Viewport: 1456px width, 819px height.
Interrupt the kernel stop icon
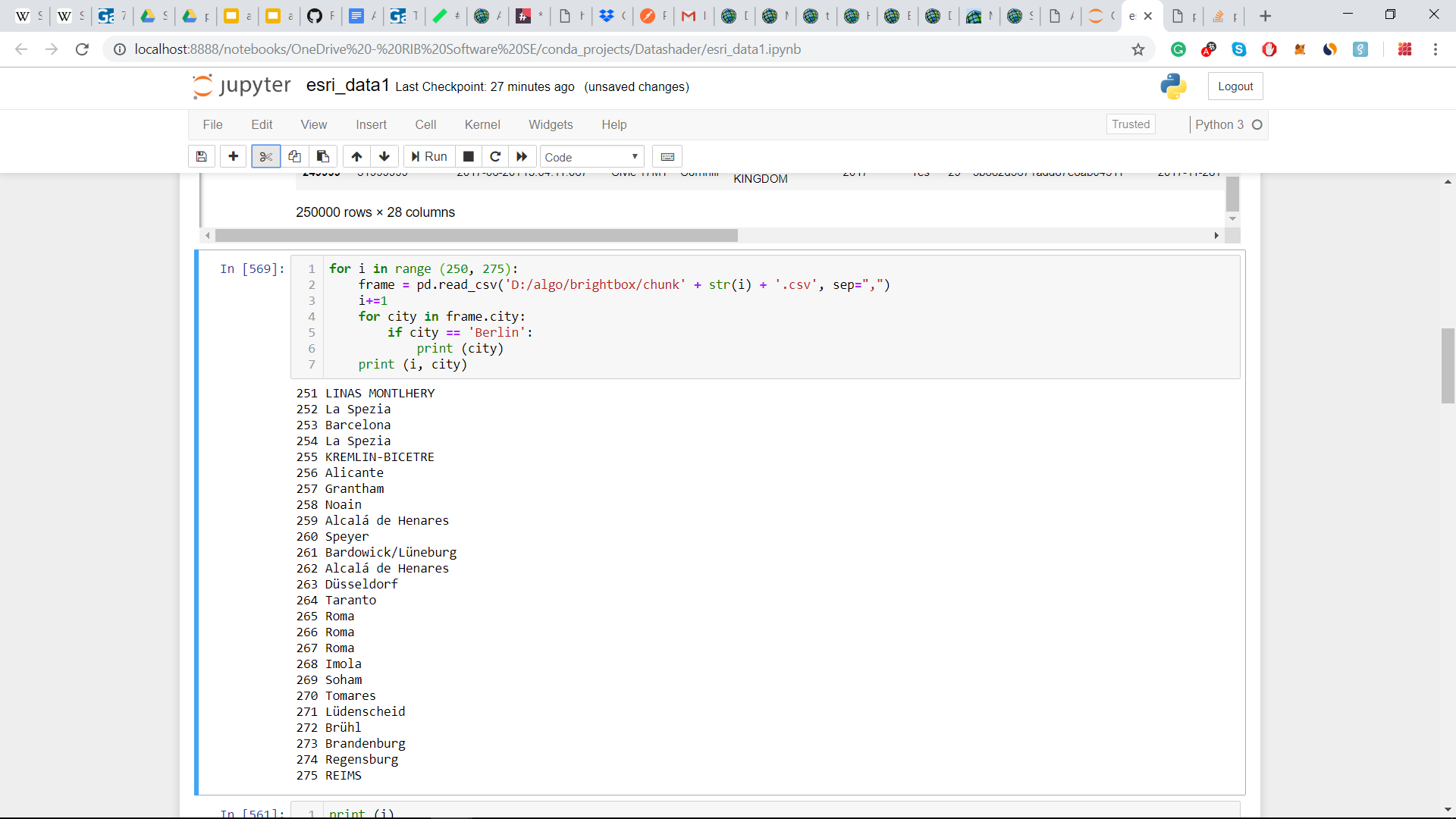(469, 156)
